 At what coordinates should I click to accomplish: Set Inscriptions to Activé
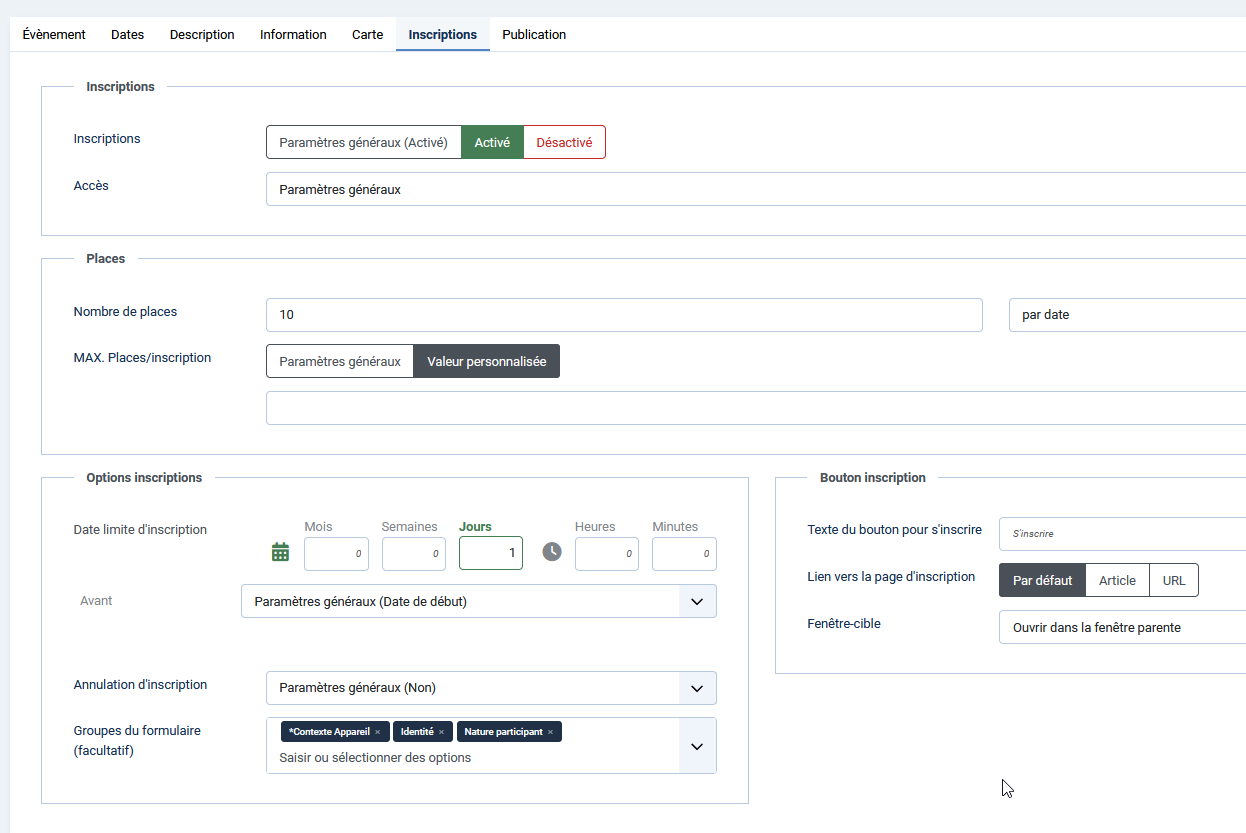492,142
